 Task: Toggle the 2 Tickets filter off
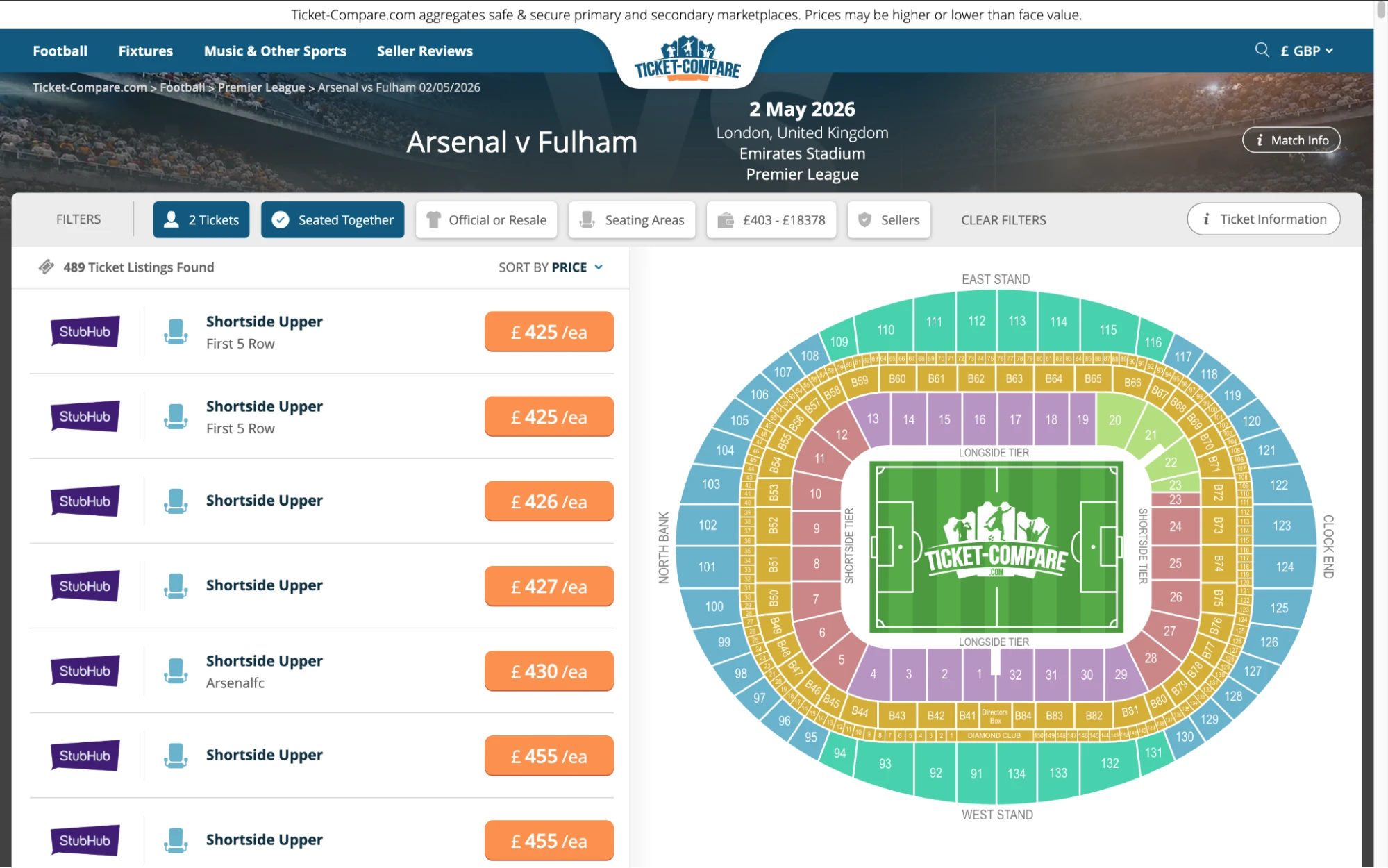(x=201, y=219)
